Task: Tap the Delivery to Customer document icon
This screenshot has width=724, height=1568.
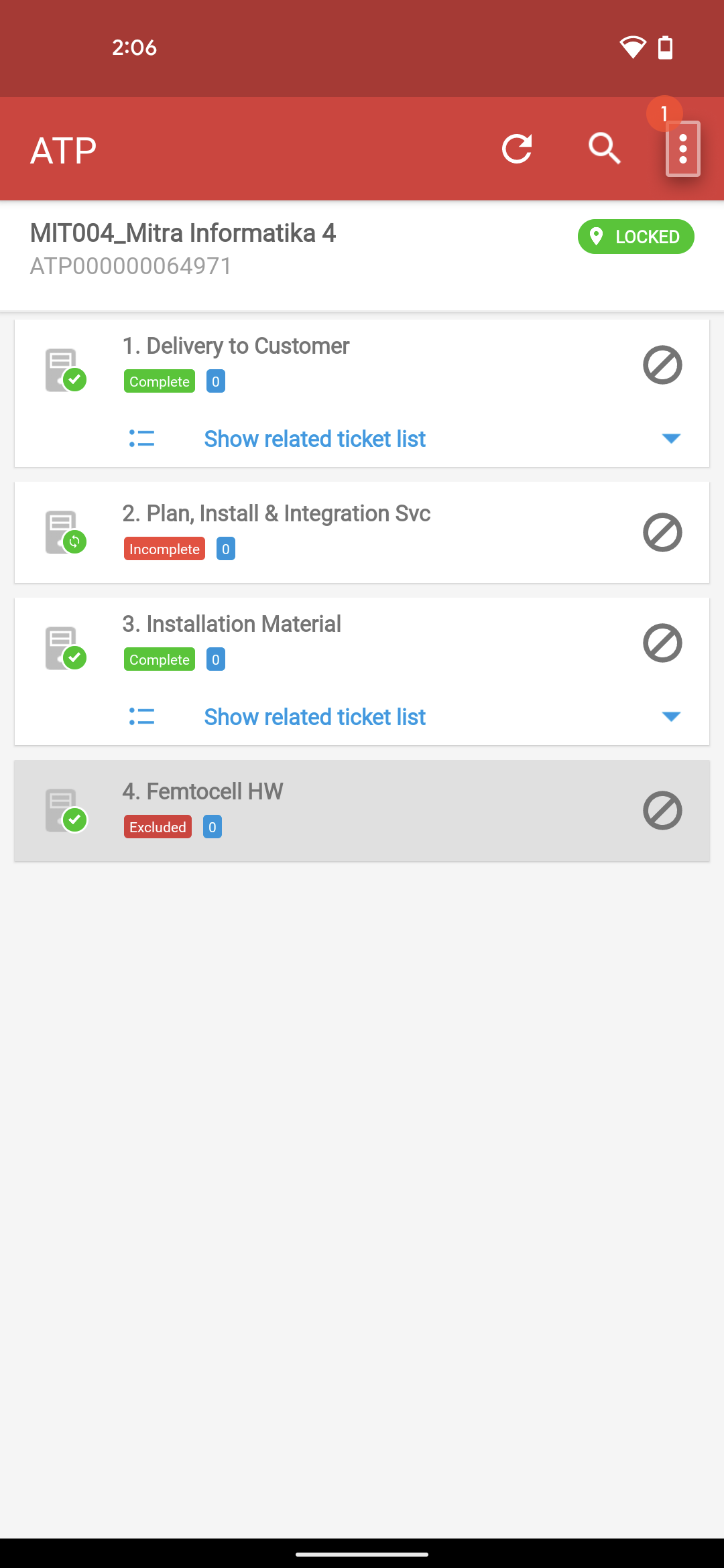Action: [x=66, y=370]
